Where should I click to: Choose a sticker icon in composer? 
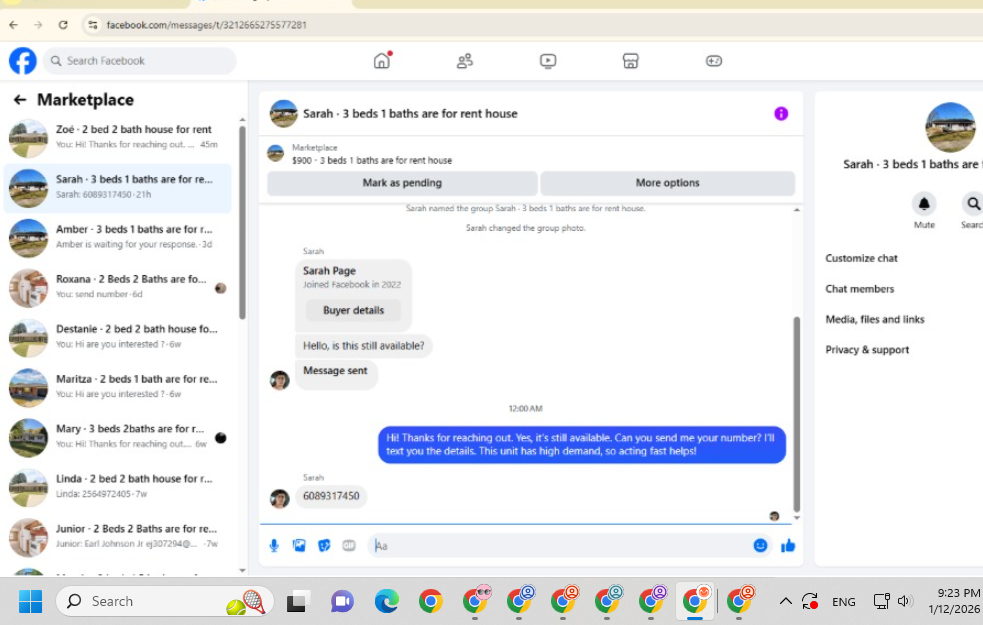(324, 546)
